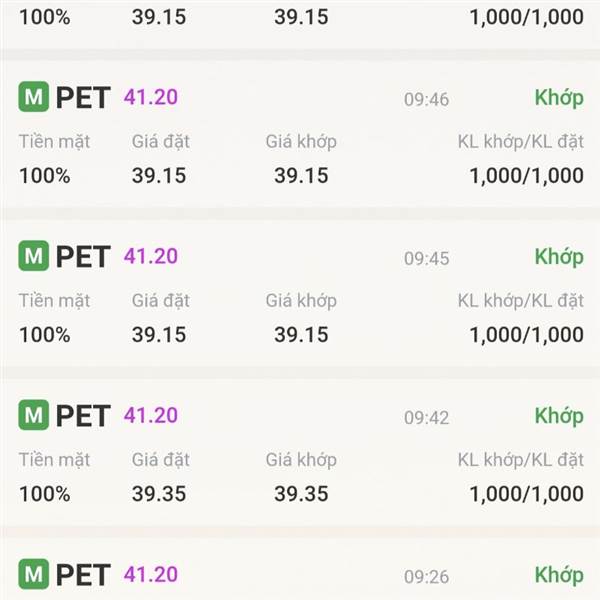Click the Khớp status on the 09:46 order
The width and height of the screenshot is (600, 600).
coord(558,97)
